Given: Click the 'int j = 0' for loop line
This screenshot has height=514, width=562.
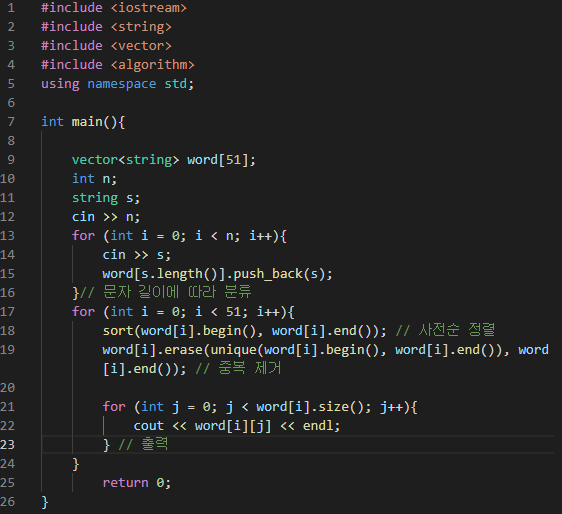Looking at the screenshot, I should click(260, 407).
